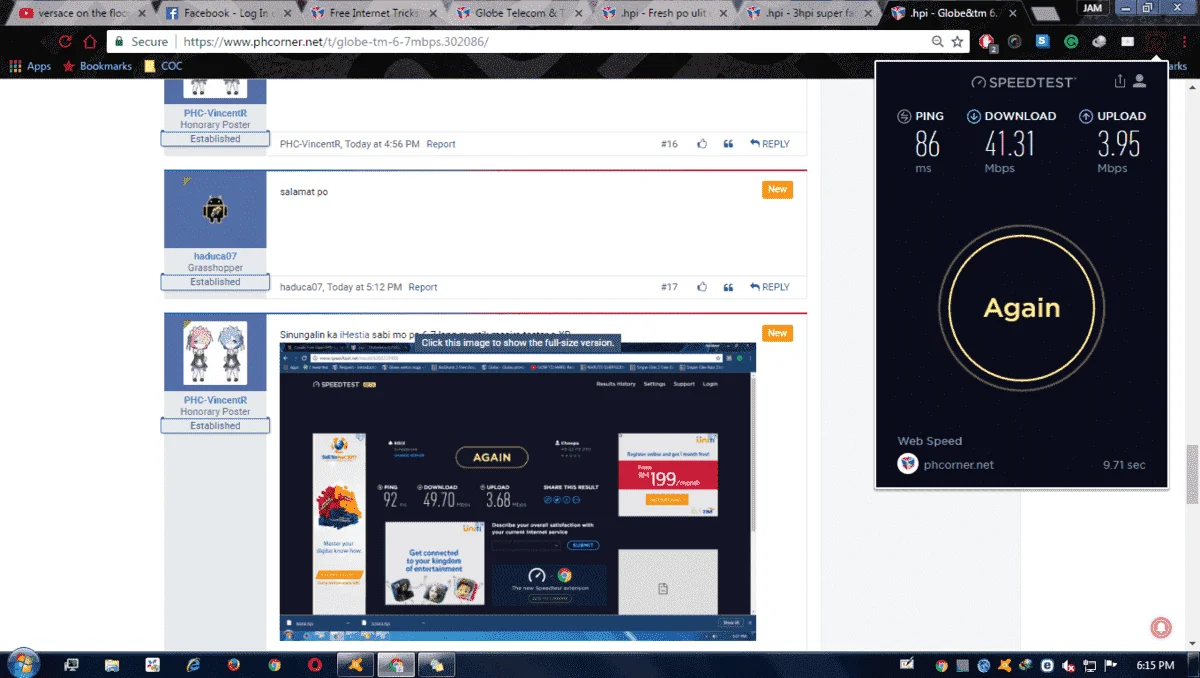Launch Internet Explorer from the taskbar

point(193,664)
